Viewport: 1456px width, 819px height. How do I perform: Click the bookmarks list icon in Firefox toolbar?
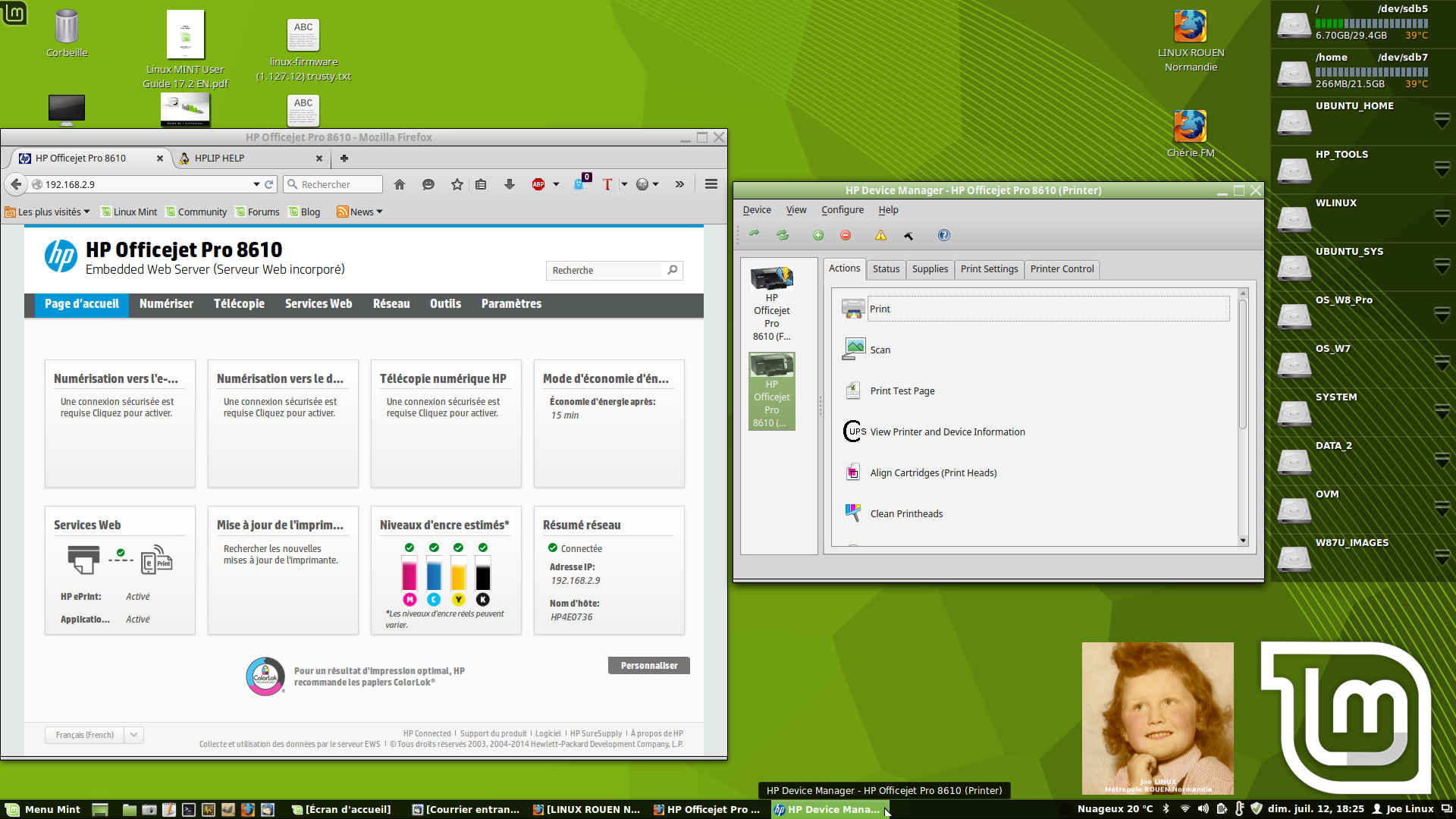coord(481,184)
